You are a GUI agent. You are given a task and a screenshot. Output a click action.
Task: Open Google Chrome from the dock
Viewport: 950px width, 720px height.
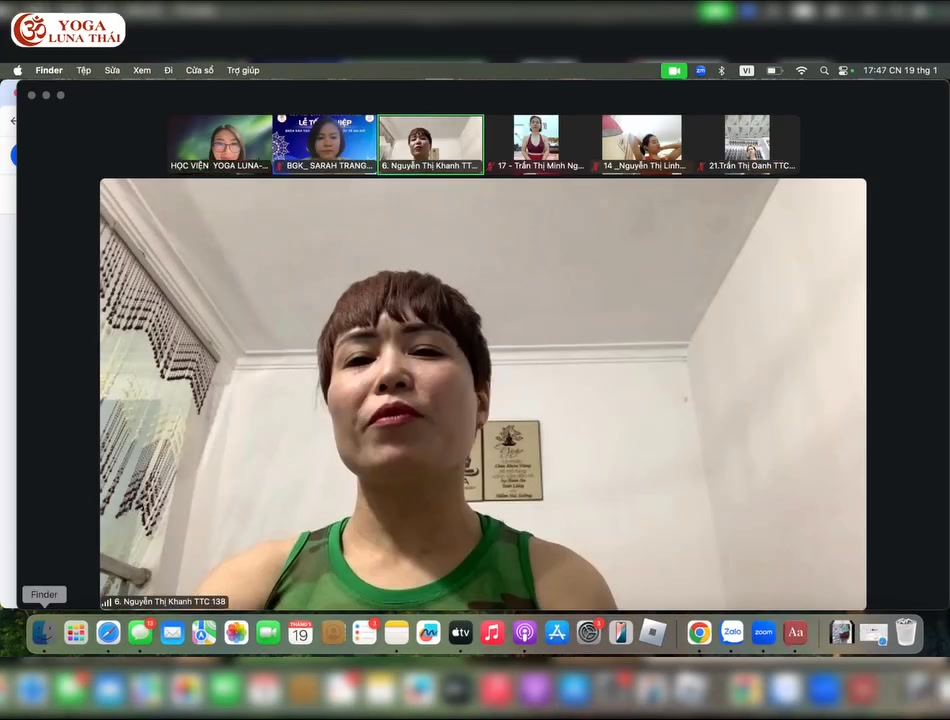point(699,633)
